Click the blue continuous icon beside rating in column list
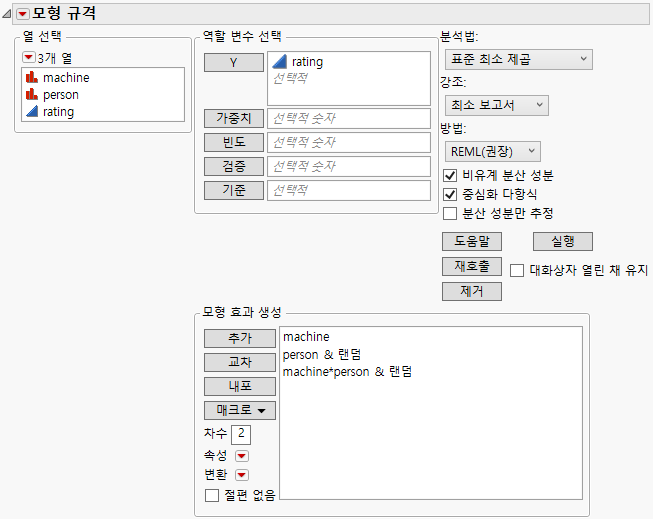 coord(32,112)
